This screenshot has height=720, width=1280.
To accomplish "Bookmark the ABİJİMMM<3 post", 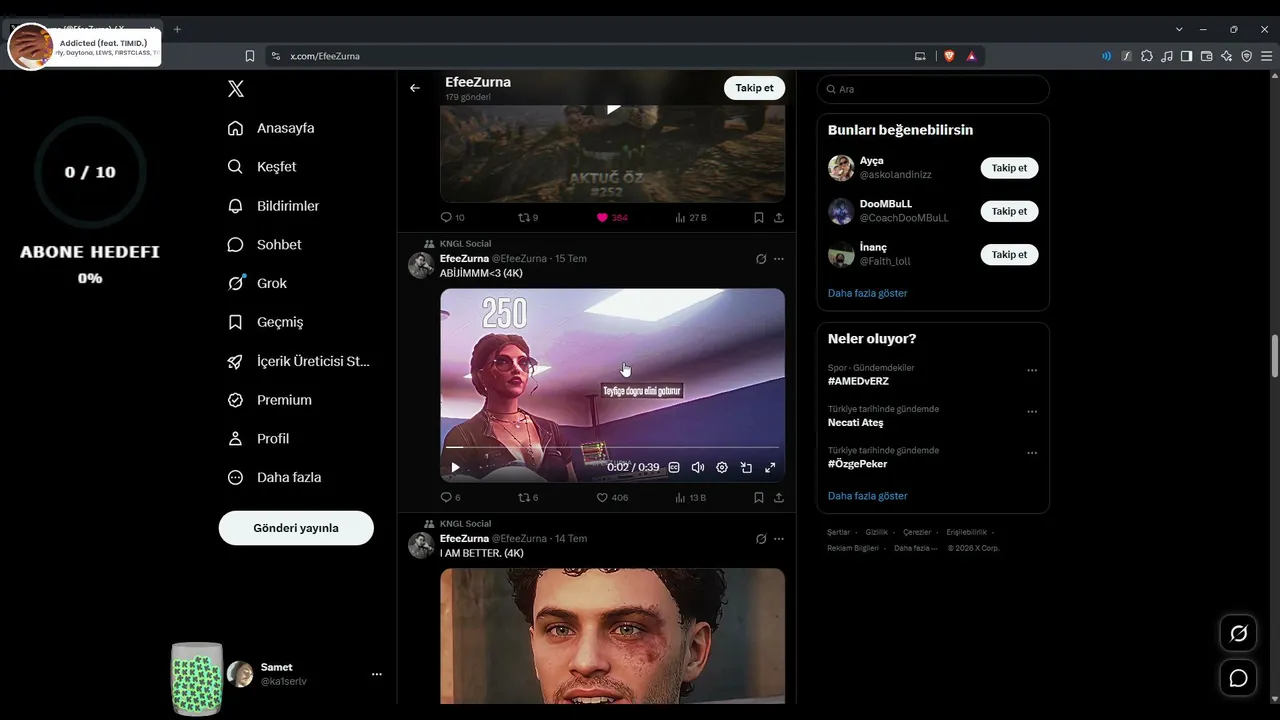I will [759, 497].
